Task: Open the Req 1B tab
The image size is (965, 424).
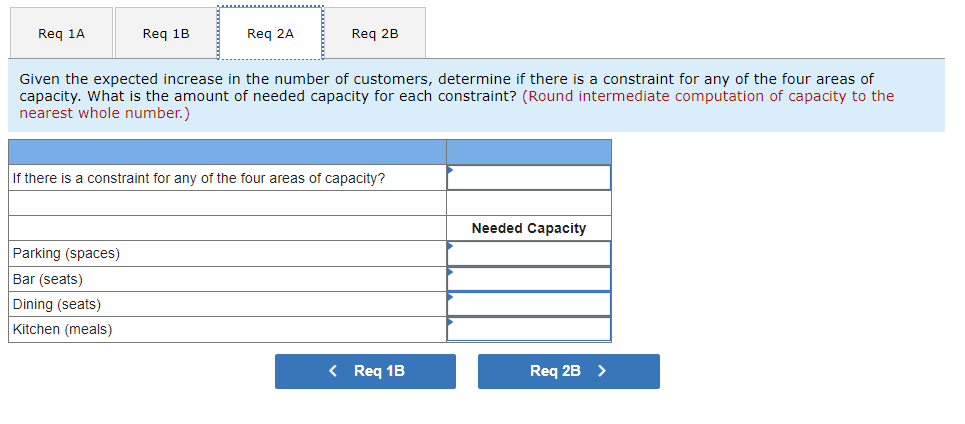Action: 166,33
